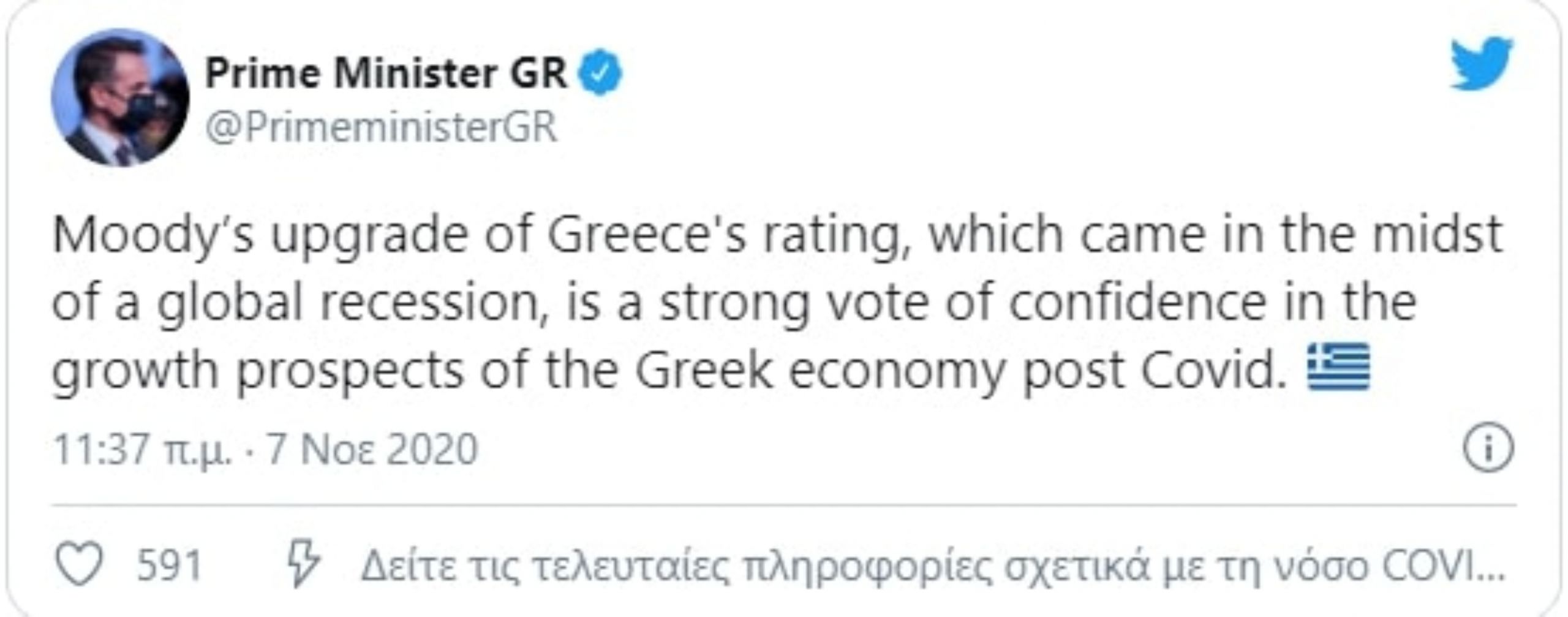Open the 11:37 π.μ. timestamp link
This screenshot has width=1568, height=617.
tap(143, 450)
